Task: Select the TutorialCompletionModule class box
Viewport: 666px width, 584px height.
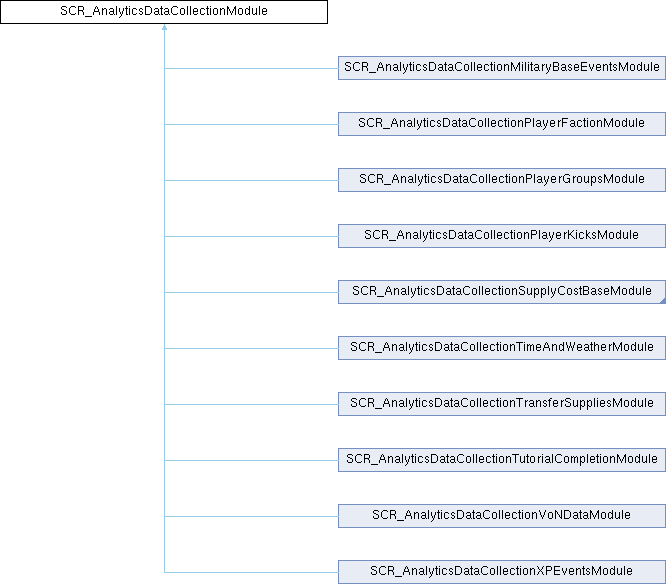Action: pyautogui.click(x=501, y=460)
